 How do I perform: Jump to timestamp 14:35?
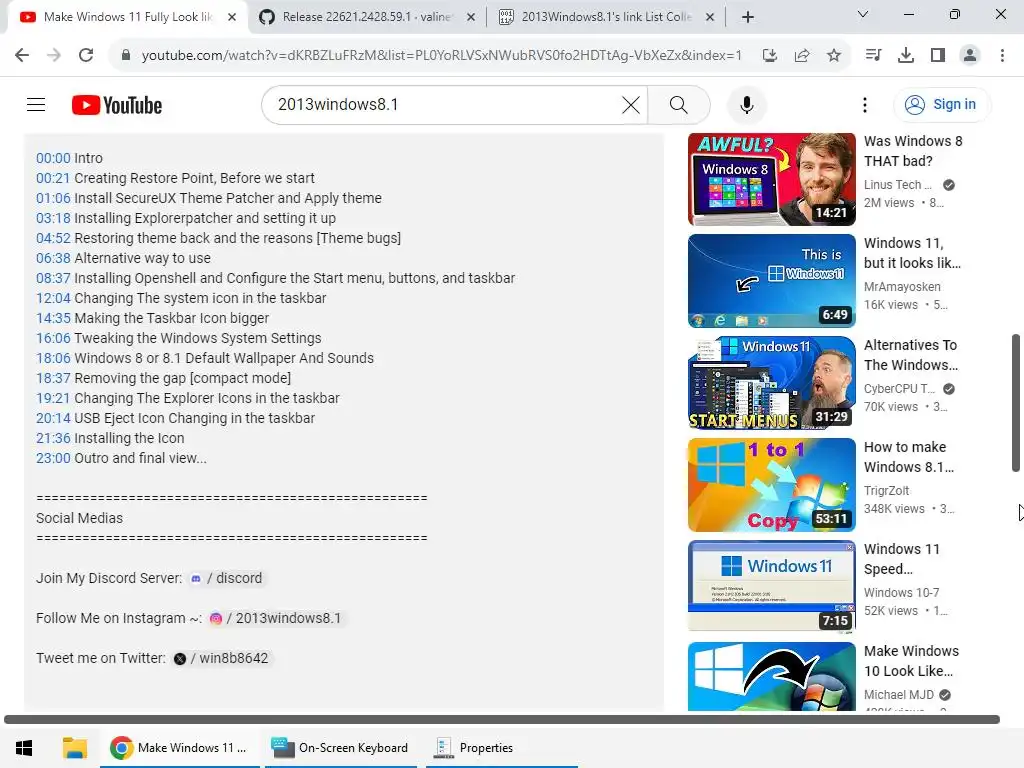53,318
